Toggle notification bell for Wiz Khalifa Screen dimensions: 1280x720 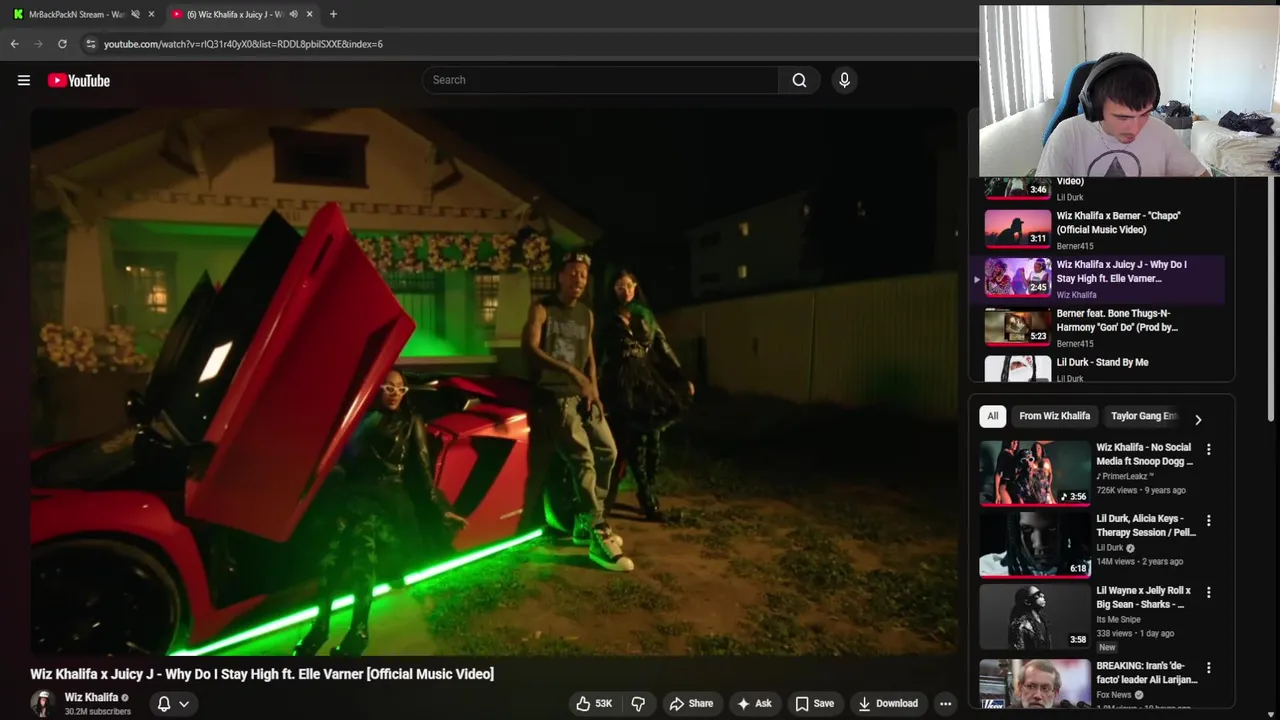[164, 703]
